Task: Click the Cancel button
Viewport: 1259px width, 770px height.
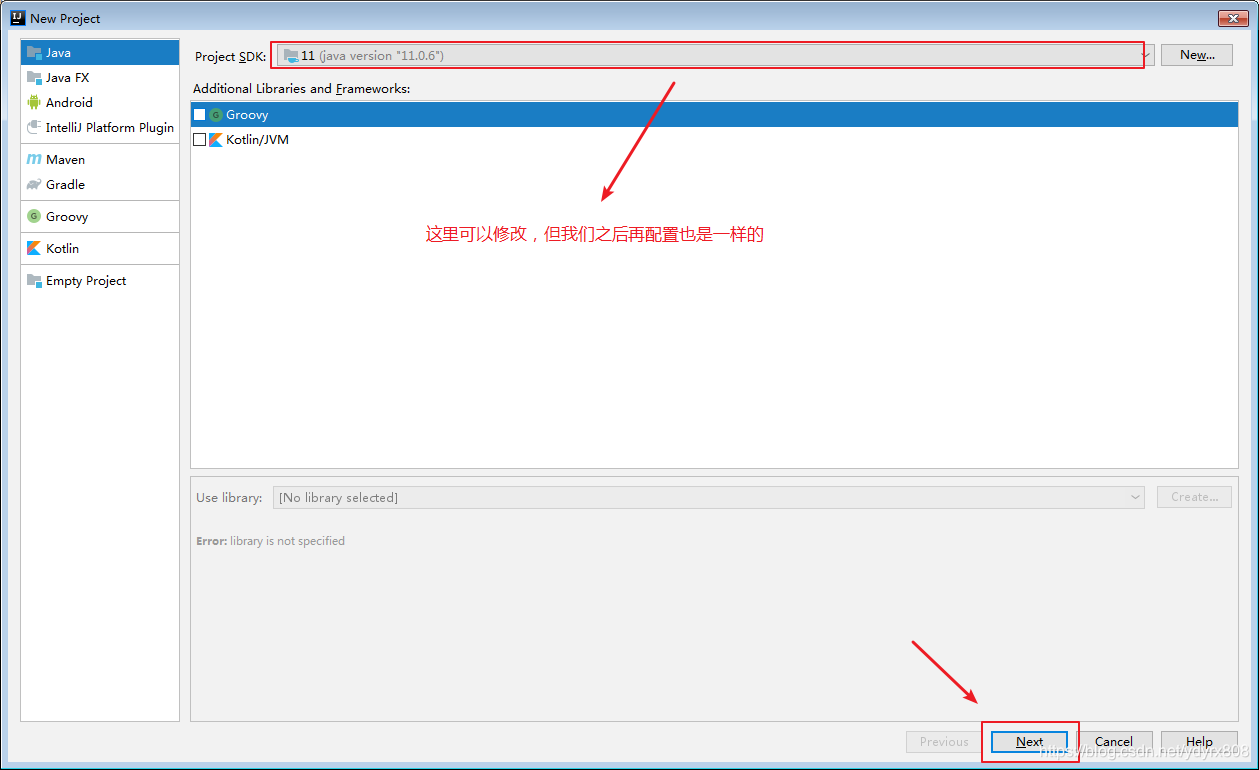Action: (x=1113, y=742)
